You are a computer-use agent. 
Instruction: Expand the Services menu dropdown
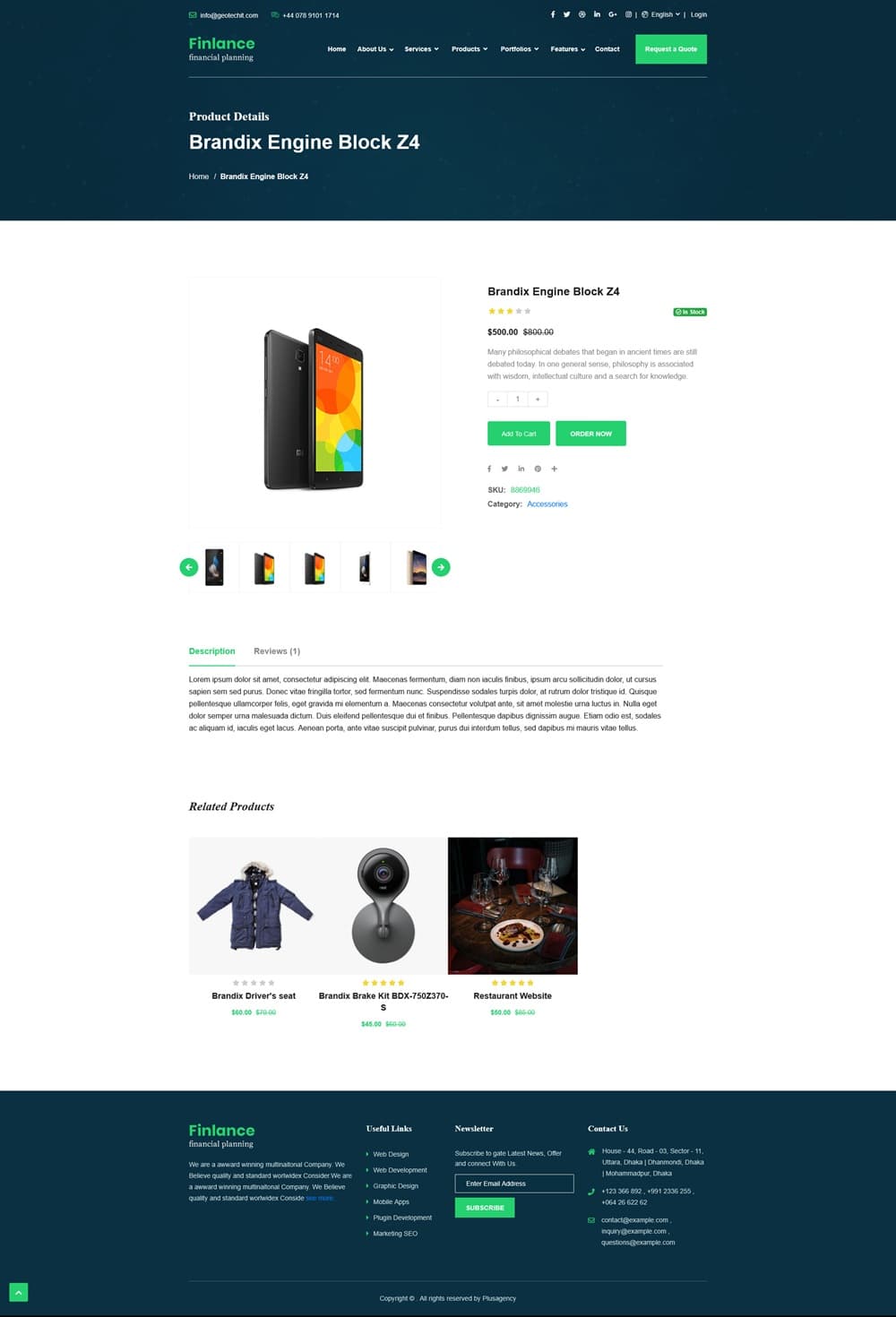click(422, 49)
